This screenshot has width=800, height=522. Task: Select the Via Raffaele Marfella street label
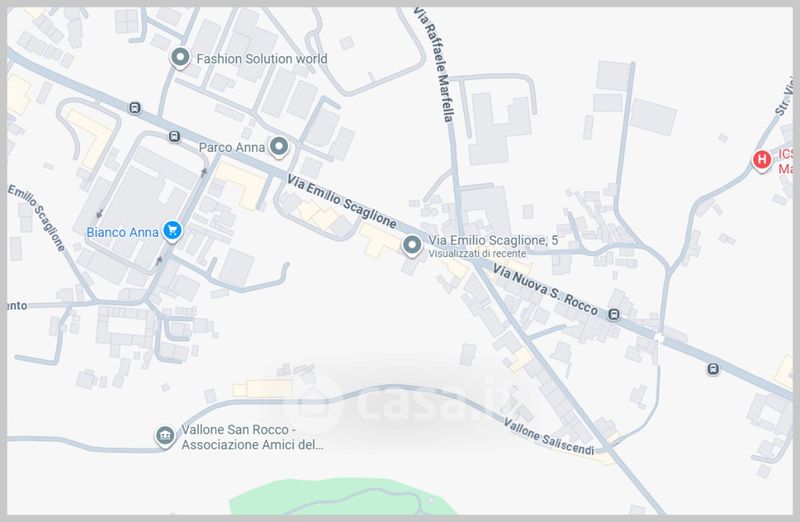click(x=435, y=64)
